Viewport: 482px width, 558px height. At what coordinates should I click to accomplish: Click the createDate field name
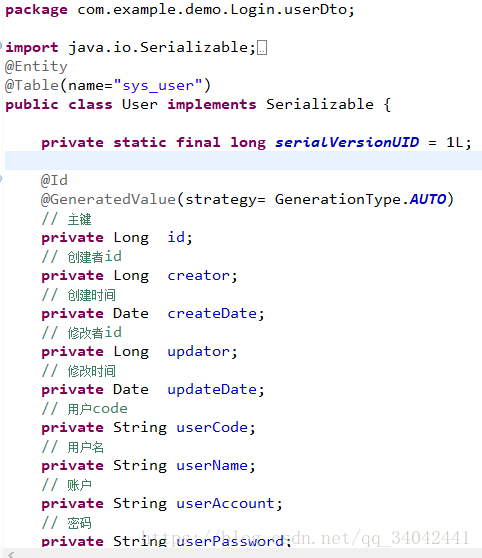212,314
